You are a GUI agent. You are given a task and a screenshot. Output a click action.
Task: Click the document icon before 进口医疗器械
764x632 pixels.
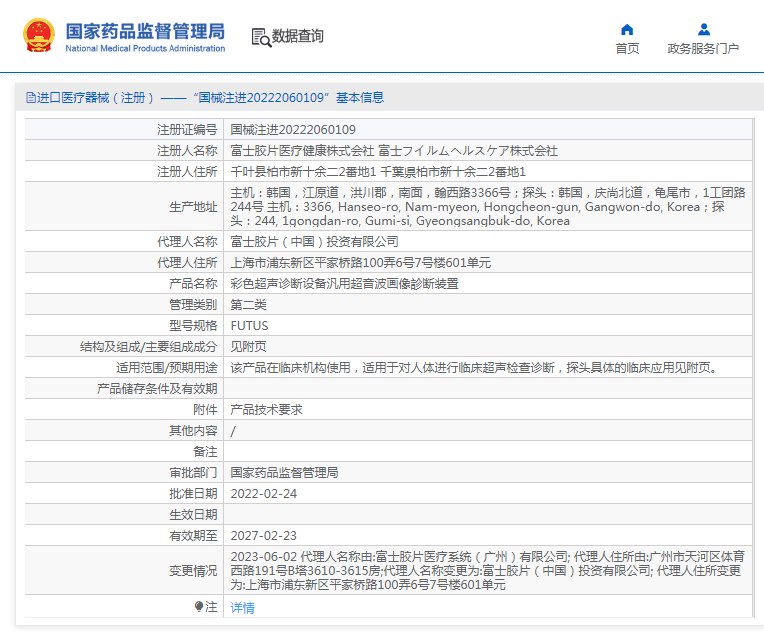coord(31,98)
